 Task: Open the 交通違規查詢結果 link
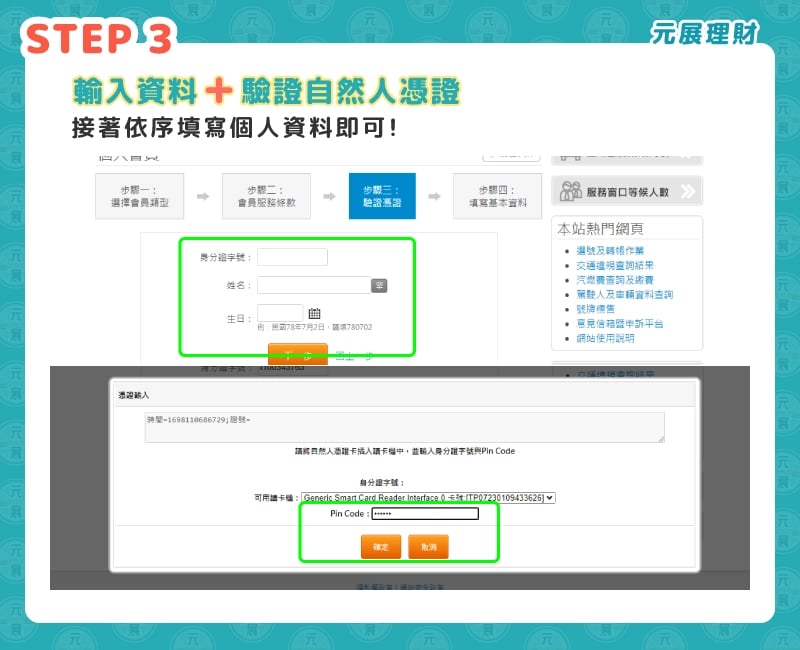(615, 265)
